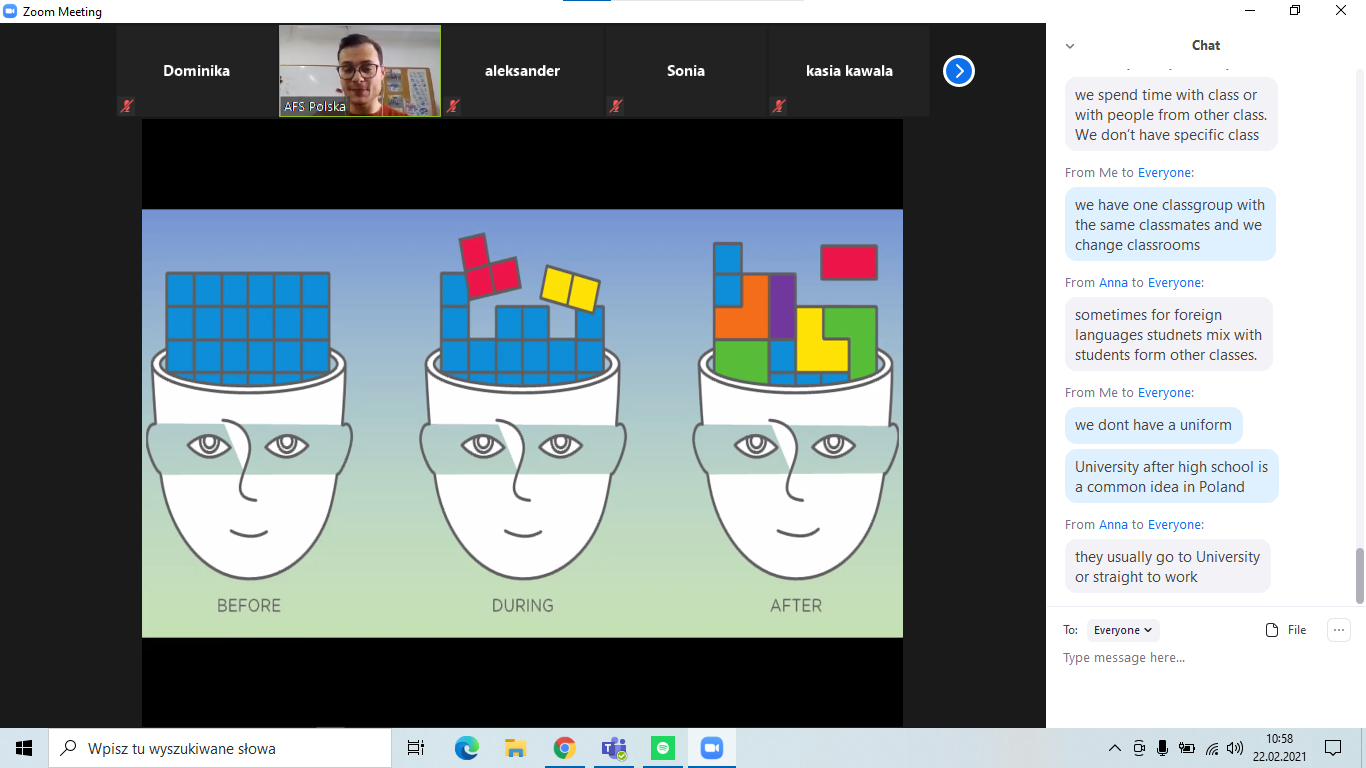Click the microphone icon in system tray
This screenshot has height=768, width=1366.
point(1162,748)
